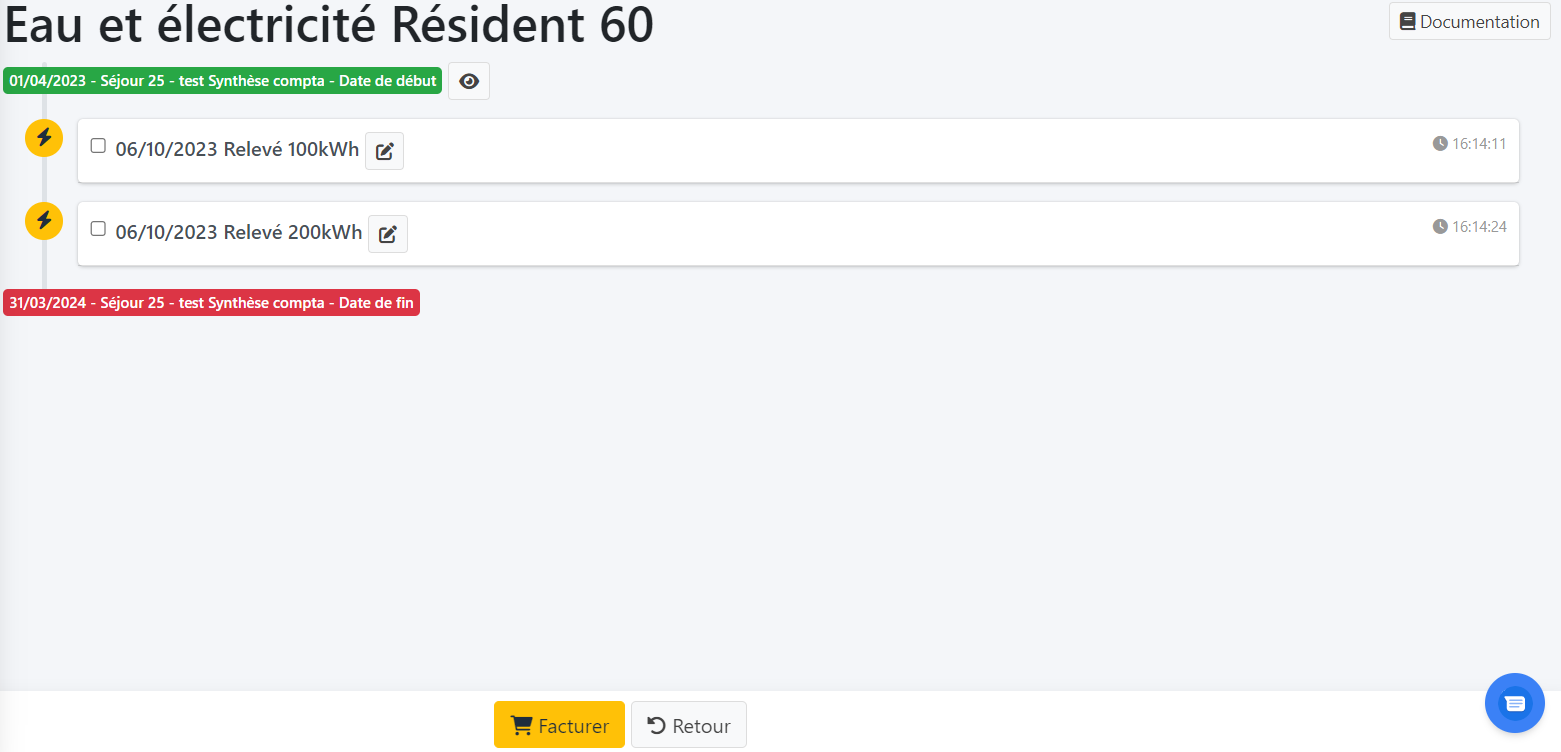Click lightning bolt icon for 200kWh reading

pos(44,221)
